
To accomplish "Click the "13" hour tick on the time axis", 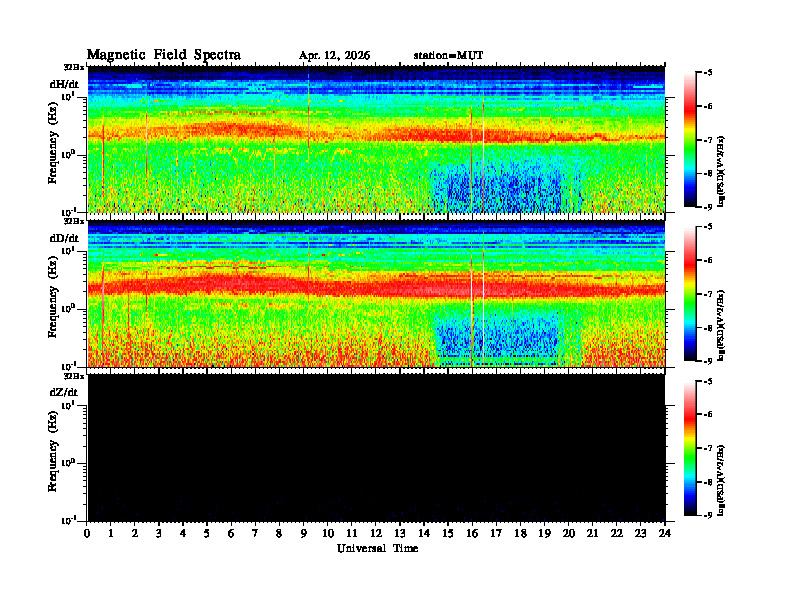I will pyautogui.click(x=400, y=534).
